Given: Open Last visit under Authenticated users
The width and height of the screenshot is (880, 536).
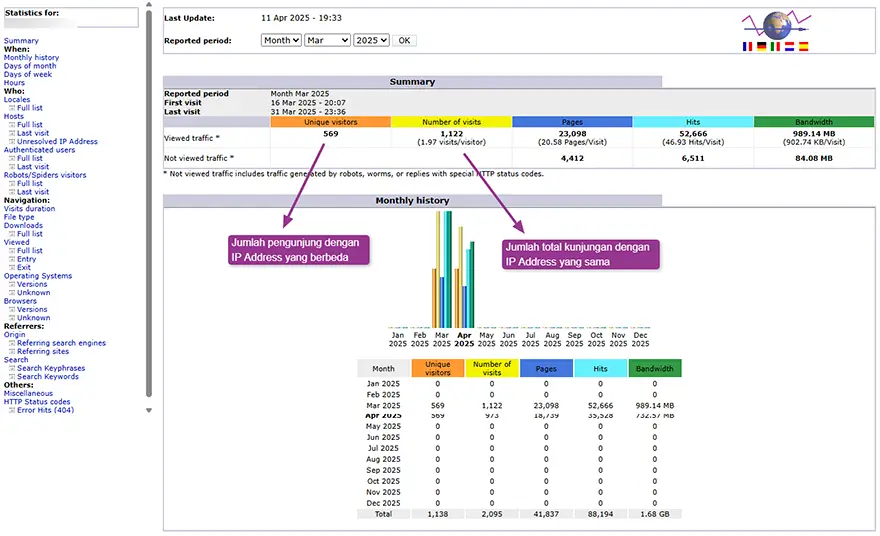Looking at the screenshot, I should pos(33,167).
